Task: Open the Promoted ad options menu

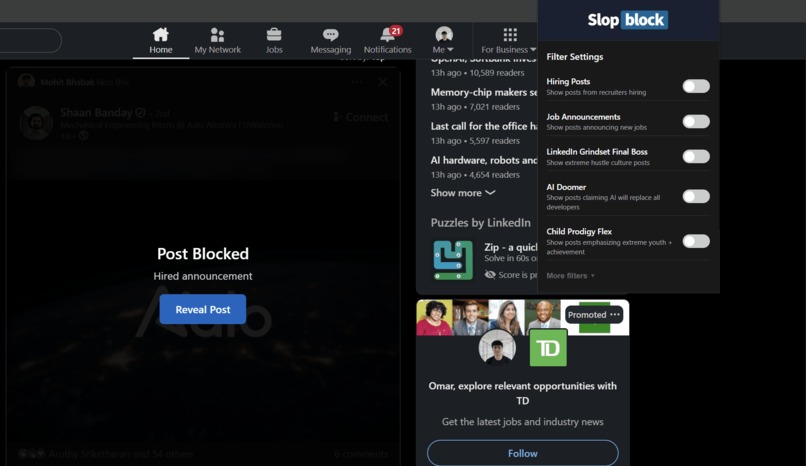Action: (x=615, y=314)
